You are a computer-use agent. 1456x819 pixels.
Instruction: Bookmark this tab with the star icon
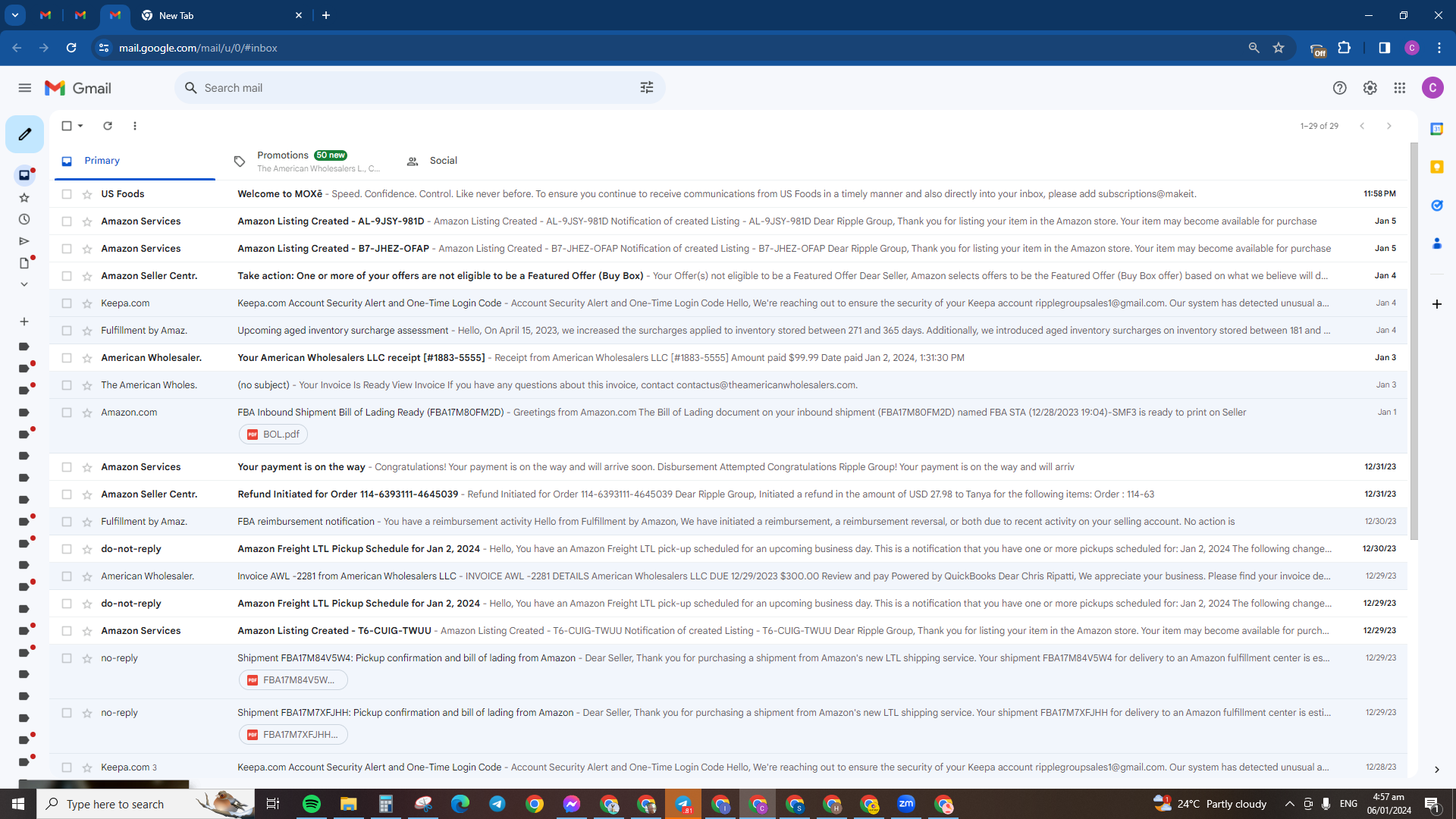[x=1279, y=48]
